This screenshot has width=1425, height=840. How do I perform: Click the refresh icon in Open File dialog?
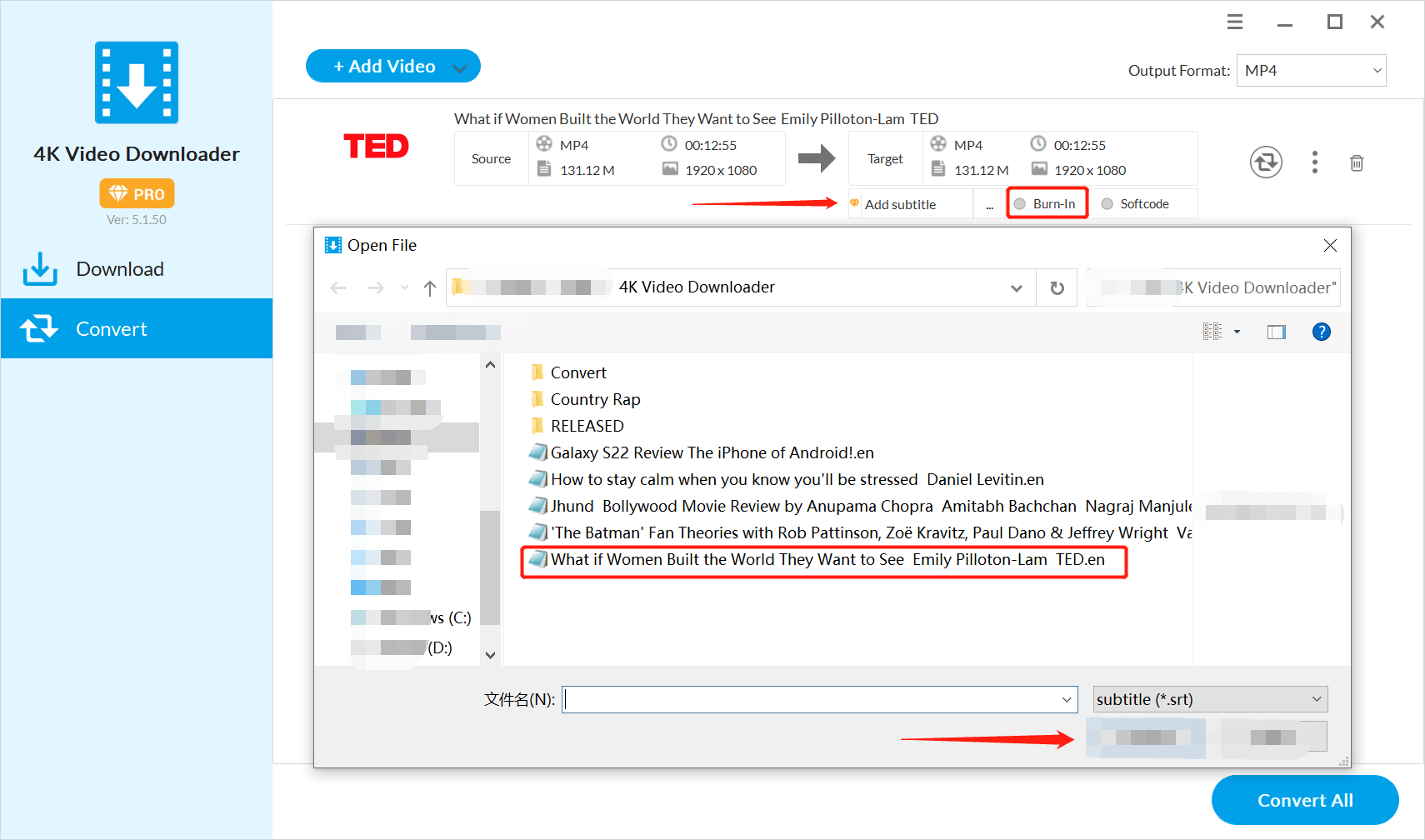[x=1057, y=288]
